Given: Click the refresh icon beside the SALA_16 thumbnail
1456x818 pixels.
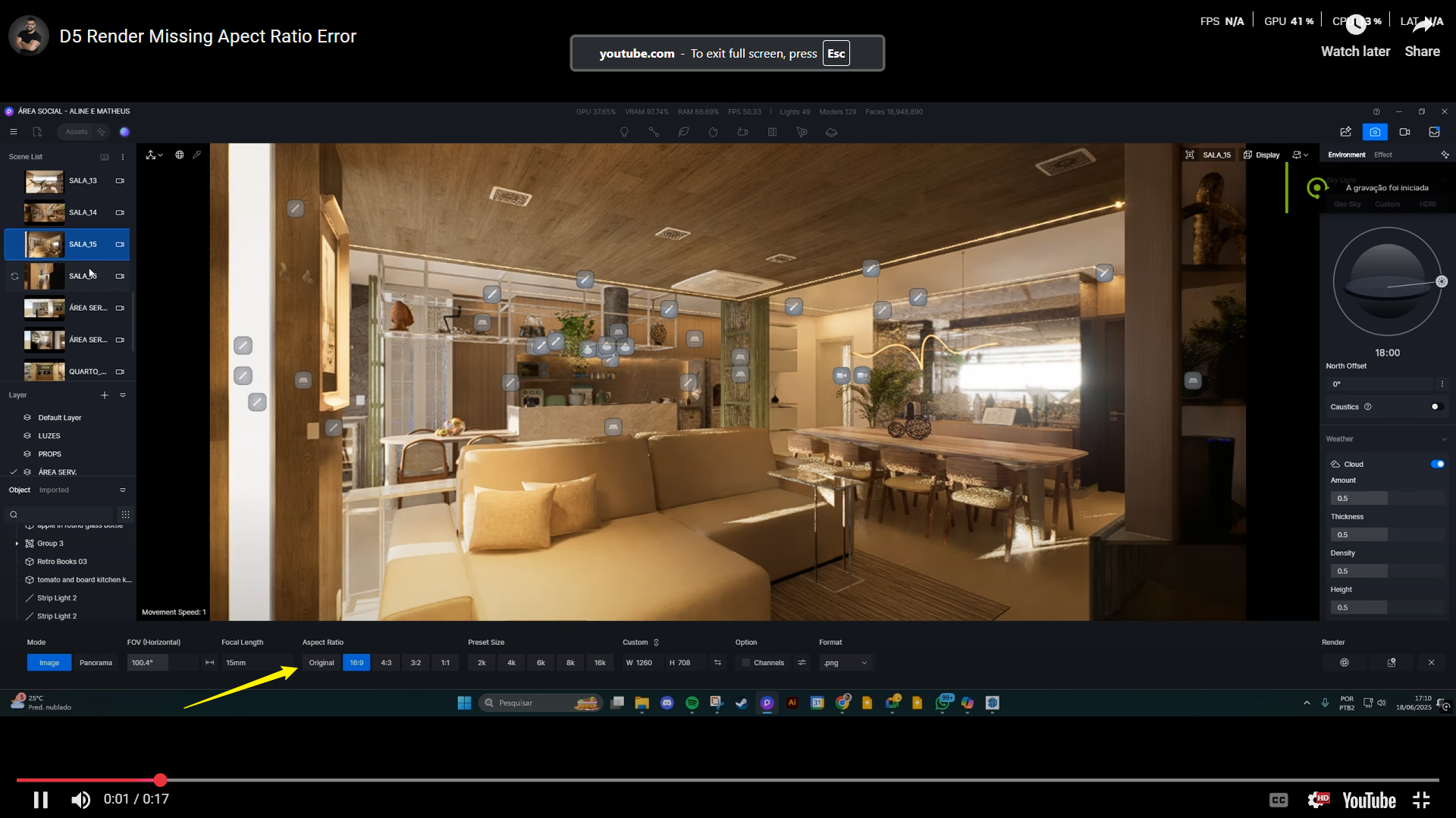Looking at the screenshot, I should click(x=14, y=276).
